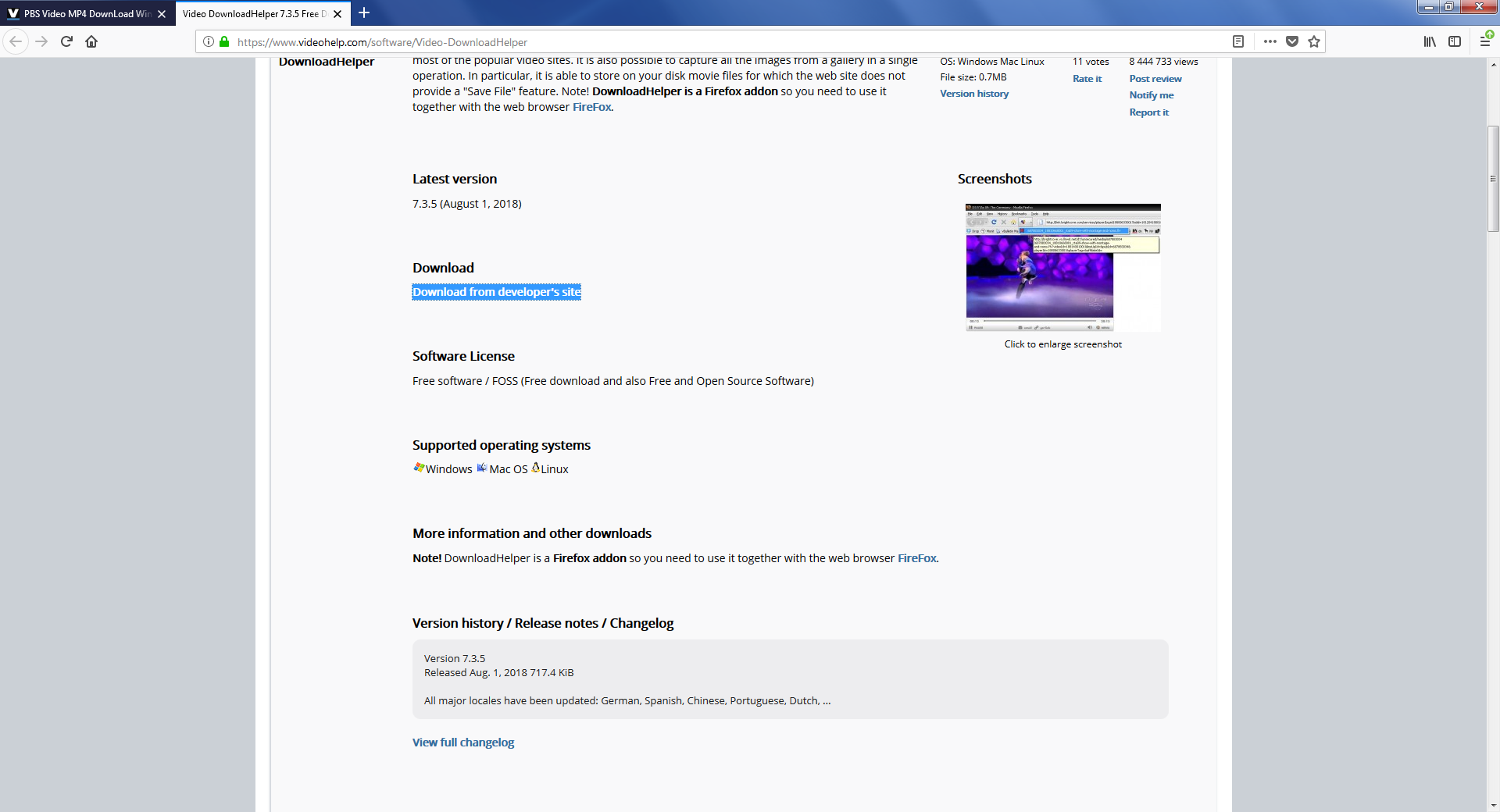Click the 'Latest version' heading
1500x812 pixels.
(x=455, y=179)
